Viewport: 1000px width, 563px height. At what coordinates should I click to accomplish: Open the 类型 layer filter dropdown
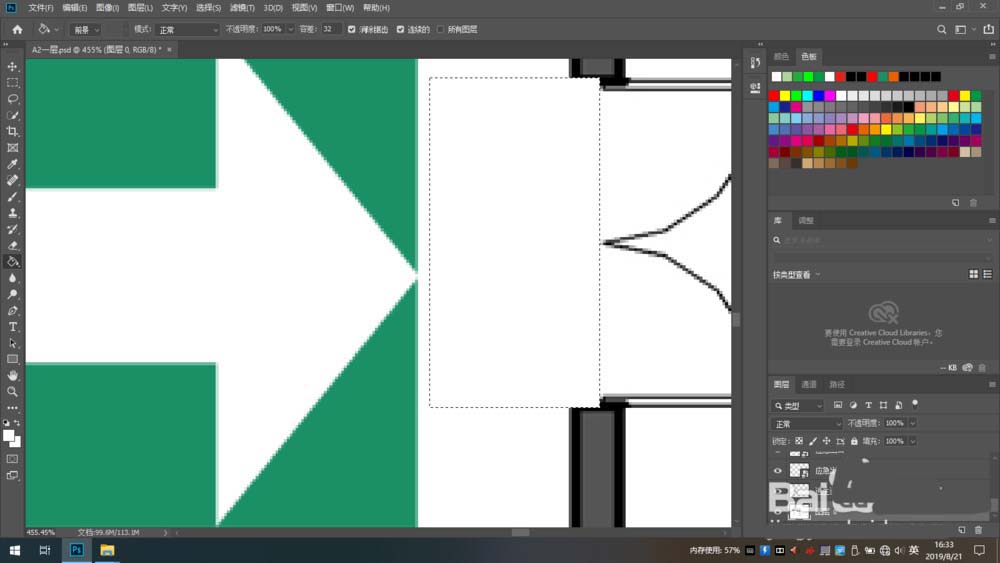[x=799, y=406]
